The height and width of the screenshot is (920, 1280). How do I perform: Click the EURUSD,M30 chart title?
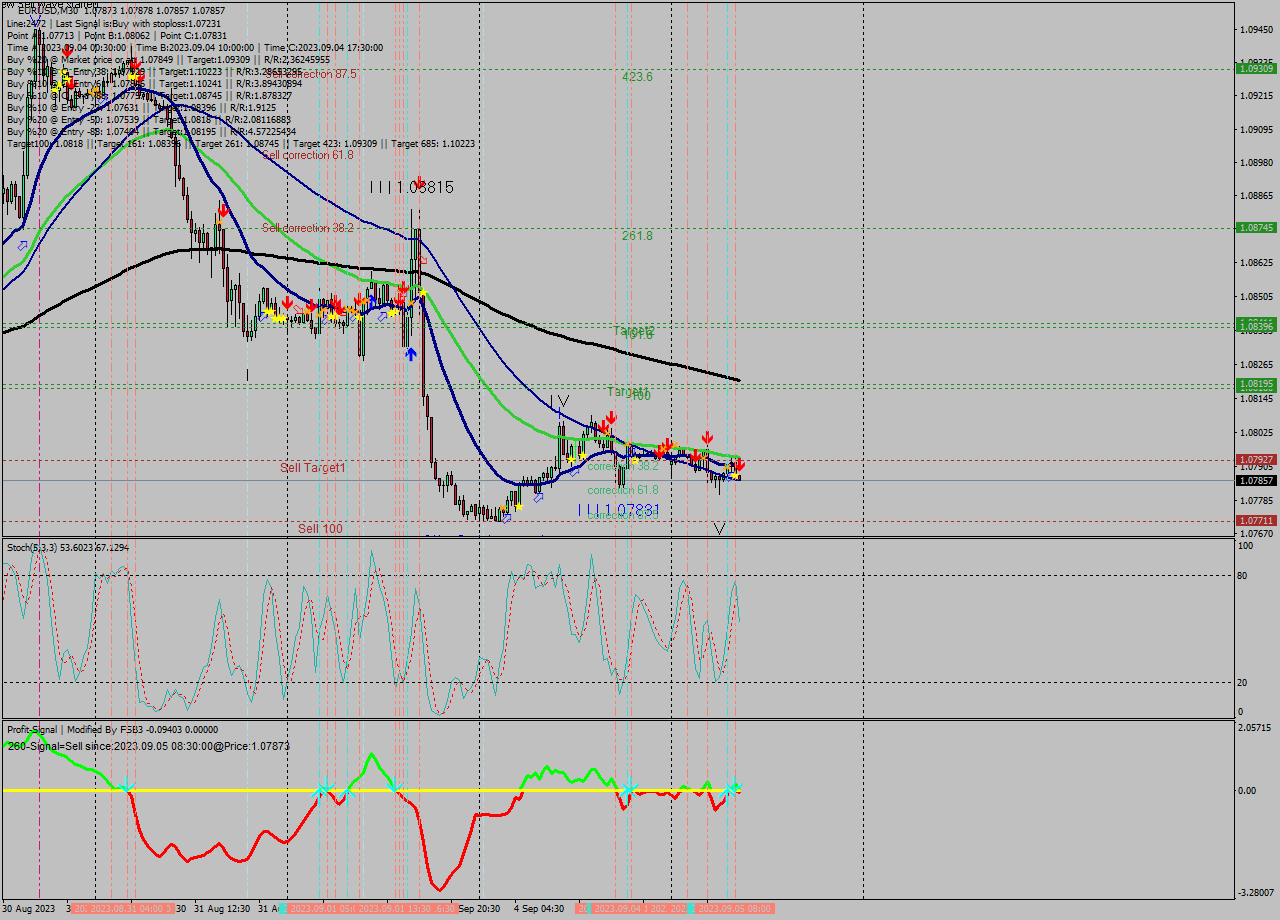coord(48,11)
